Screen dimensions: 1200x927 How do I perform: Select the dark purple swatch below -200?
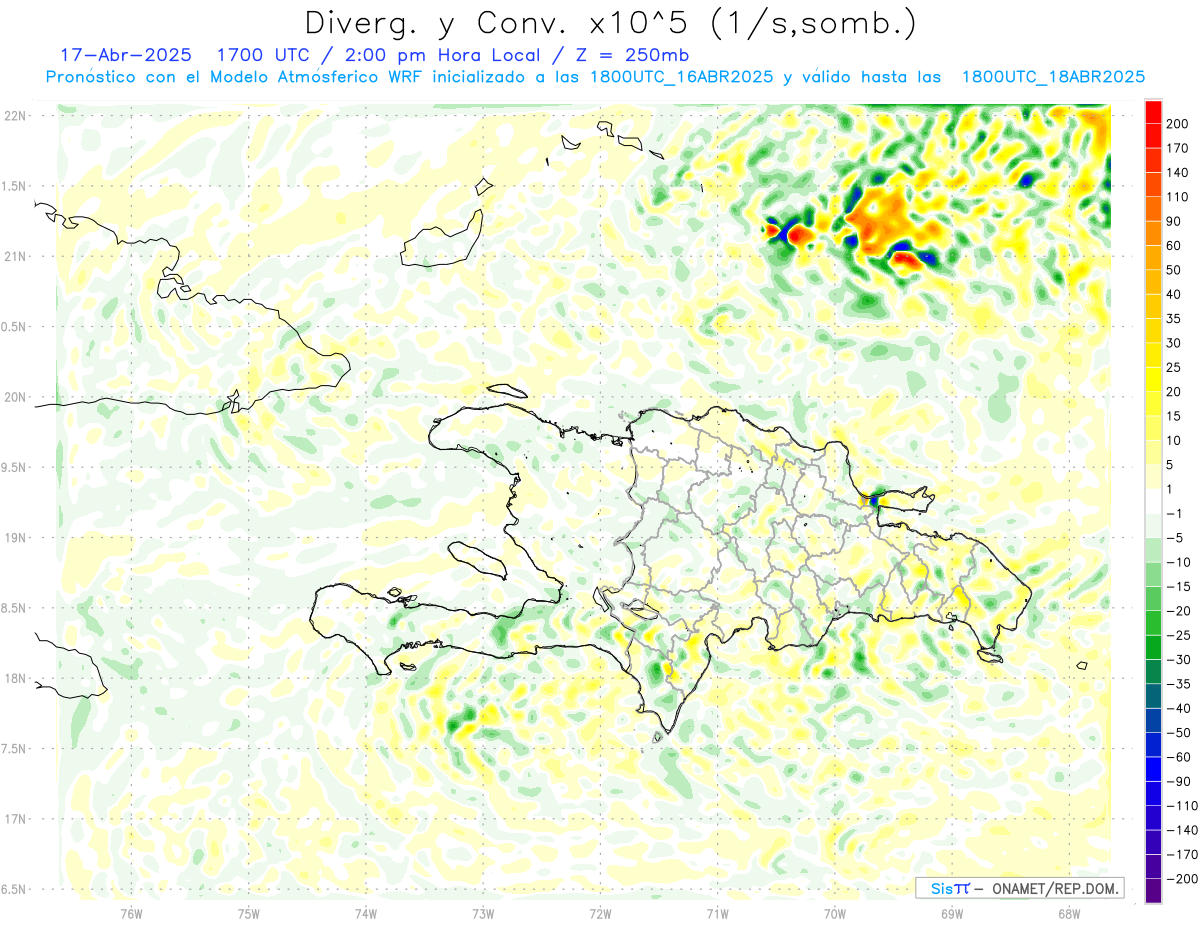coord(1153,891)
